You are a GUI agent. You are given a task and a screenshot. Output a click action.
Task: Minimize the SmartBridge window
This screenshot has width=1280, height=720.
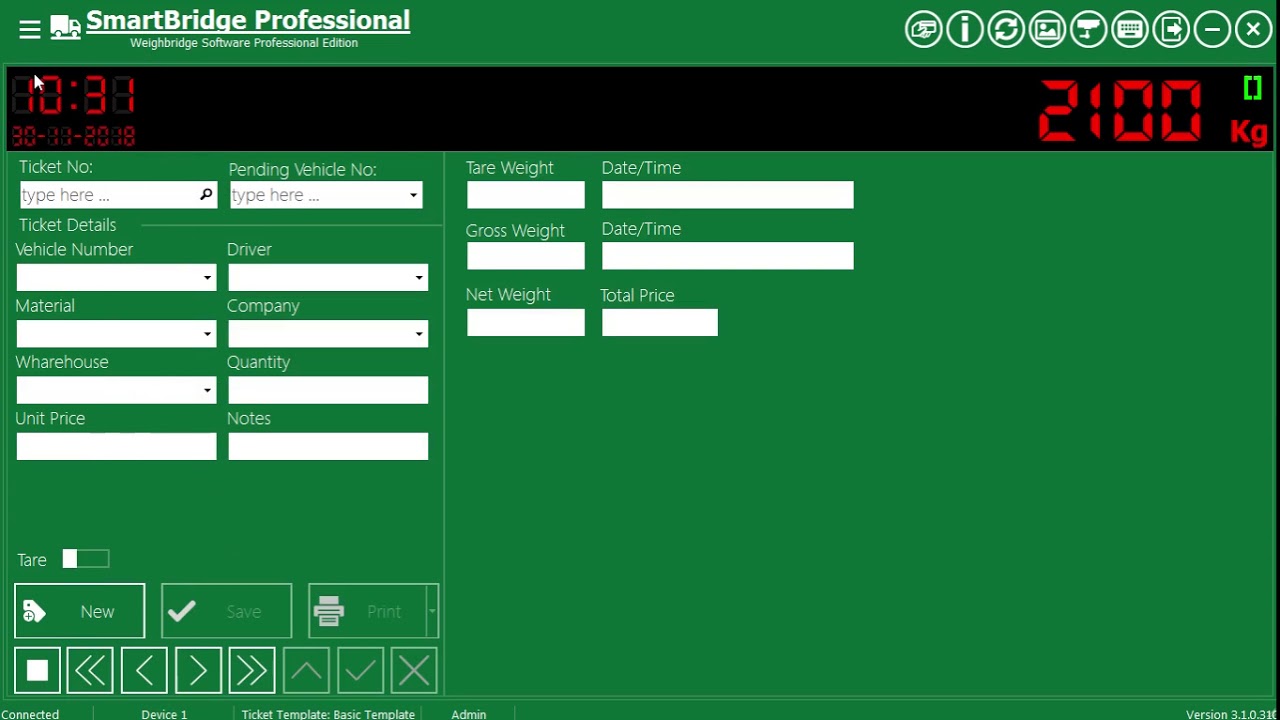tap(1212, 30)
